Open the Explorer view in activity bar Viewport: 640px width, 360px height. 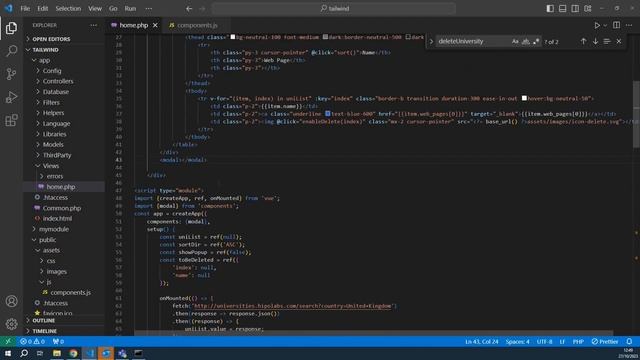click(x=11, y=28)
